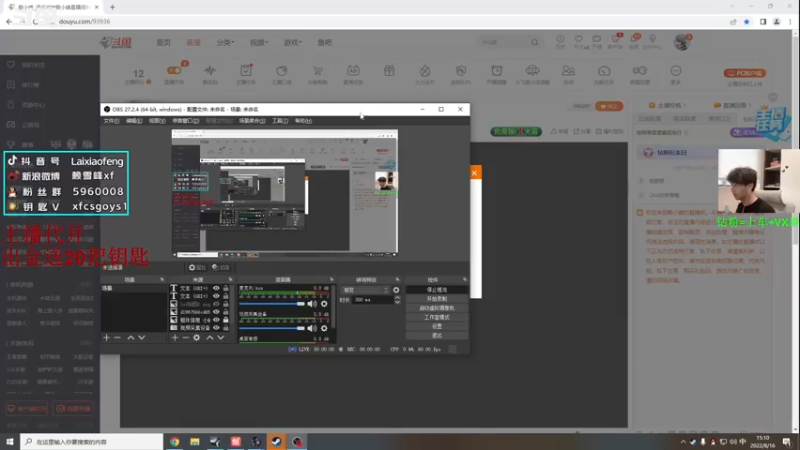
Task: Open the scene transition type dropdown
Action: pyautogui.click(x=365, y=290)
